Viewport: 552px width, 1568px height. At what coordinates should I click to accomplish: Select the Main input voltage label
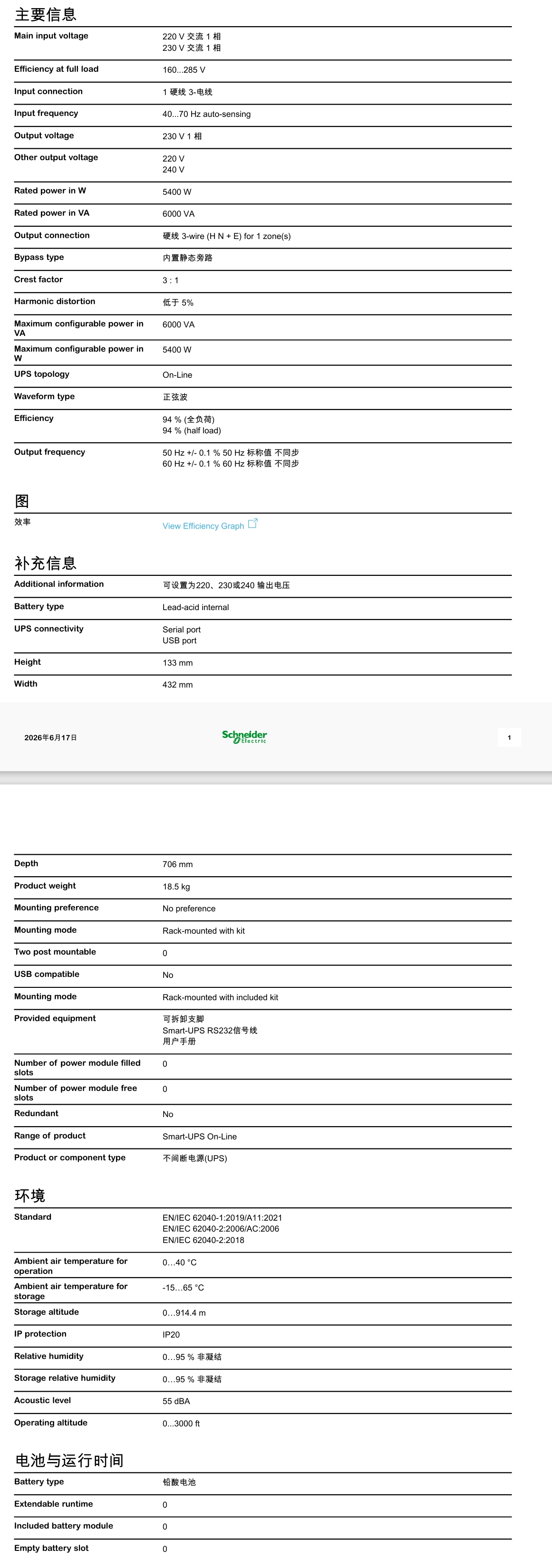51,36
